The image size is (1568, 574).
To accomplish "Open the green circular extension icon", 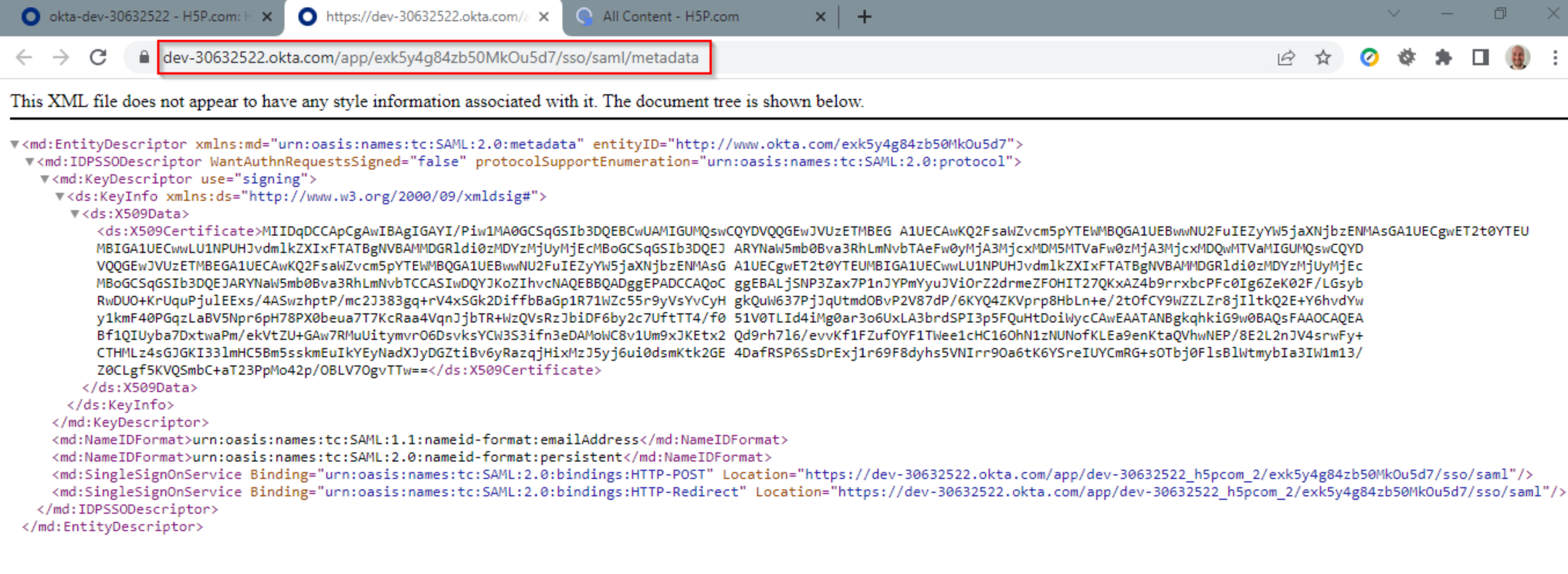I will tap(1370, 57).
